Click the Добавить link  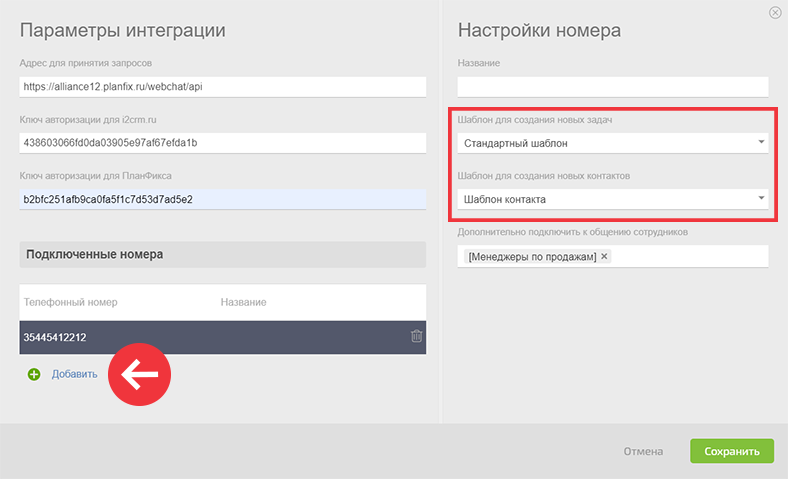pos(74,374)
